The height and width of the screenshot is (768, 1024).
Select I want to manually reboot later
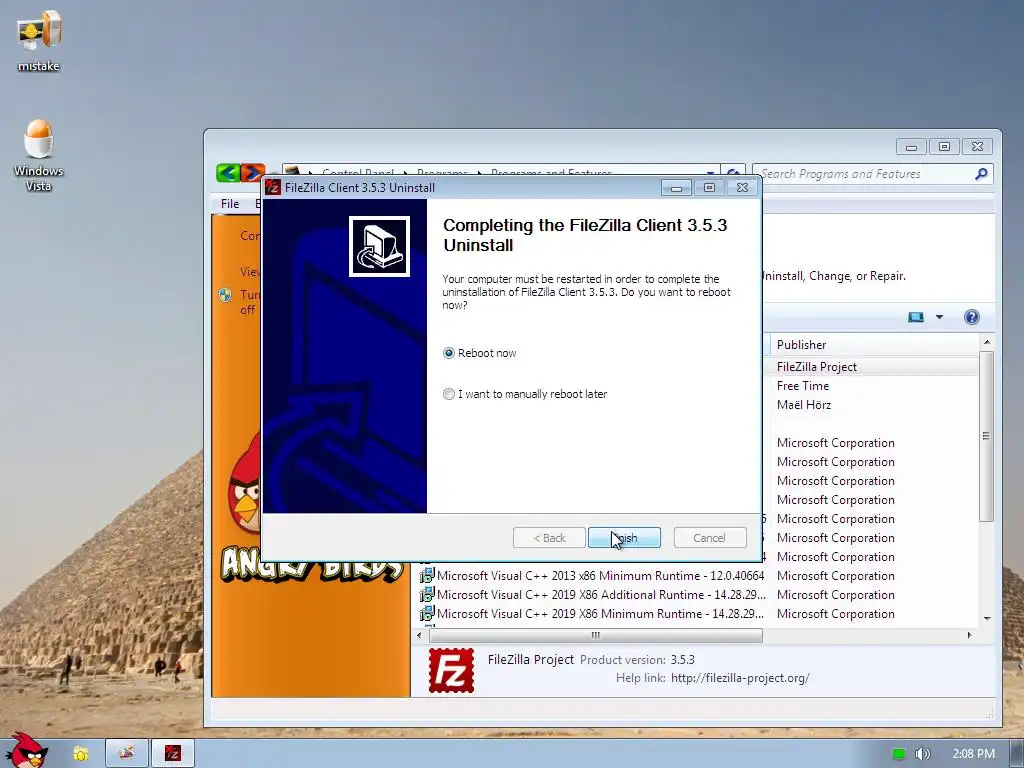[x=449, y=394]
